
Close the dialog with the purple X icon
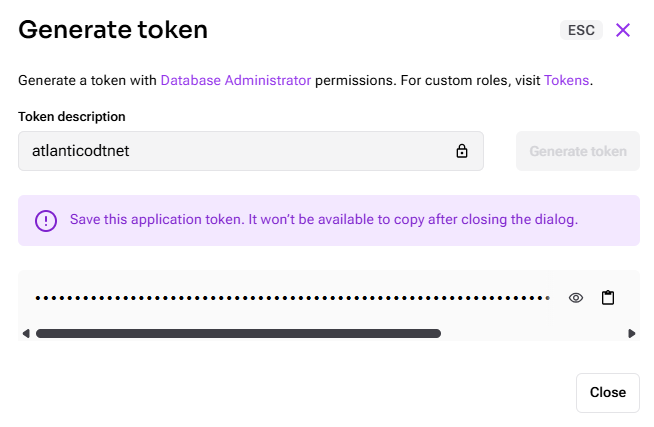[623, 30]
